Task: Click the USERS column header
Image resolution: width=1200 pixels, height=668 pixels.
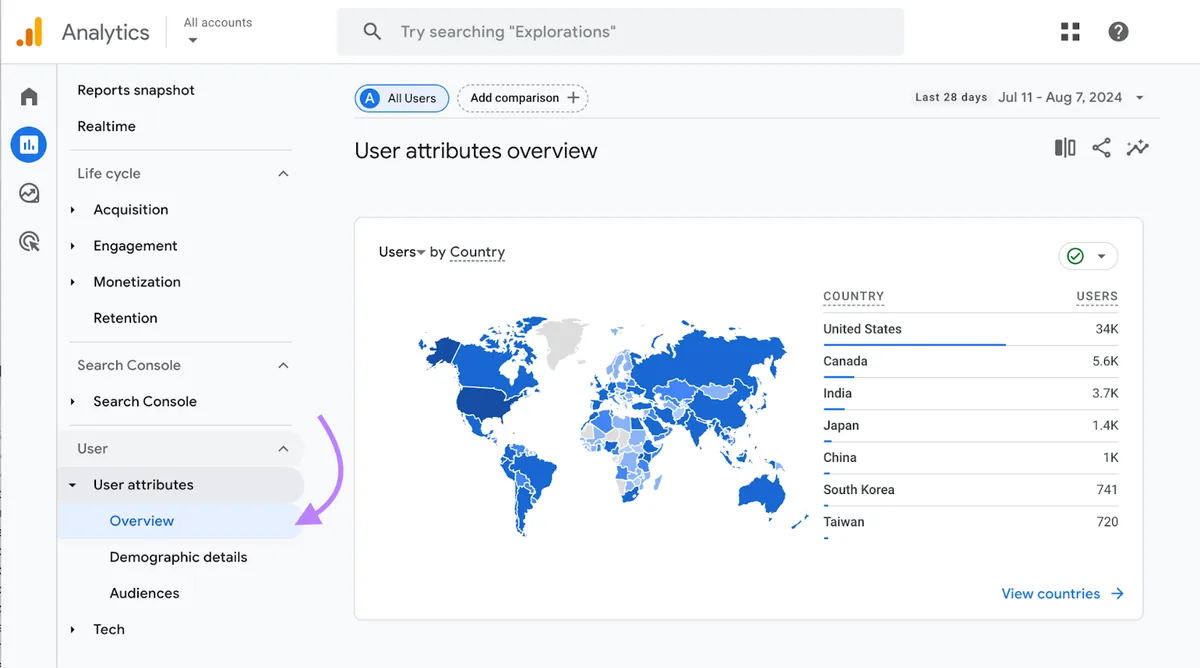Action: pyautogui.click(x=1097, y=297)
